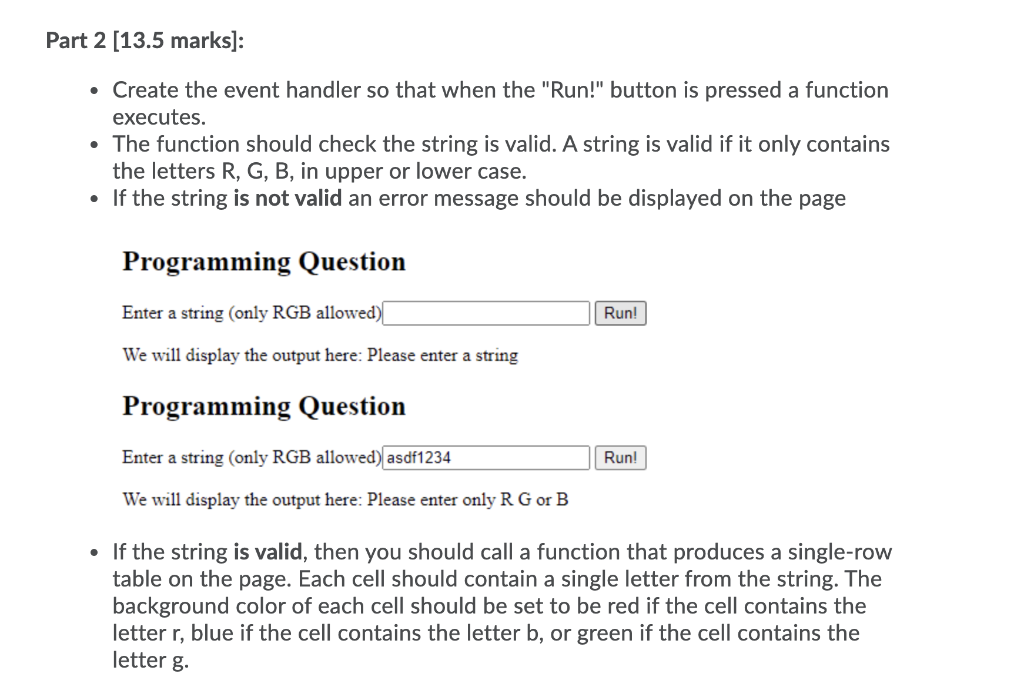Click the second Programming Question heading
Viewport: 1024px width, 677px height.
263,406
